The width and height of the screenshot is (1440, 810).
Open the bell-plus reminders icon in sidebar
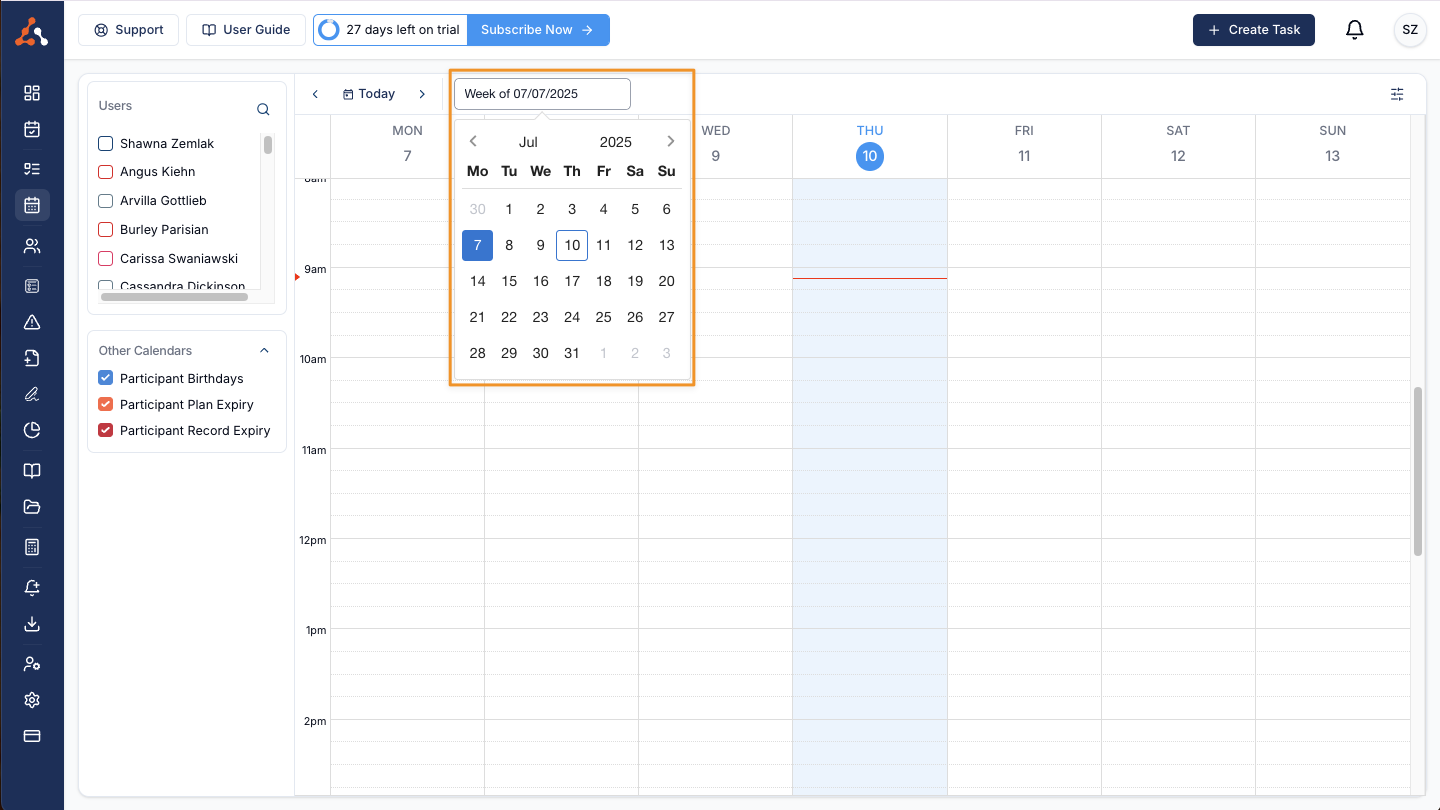point(32,588)
